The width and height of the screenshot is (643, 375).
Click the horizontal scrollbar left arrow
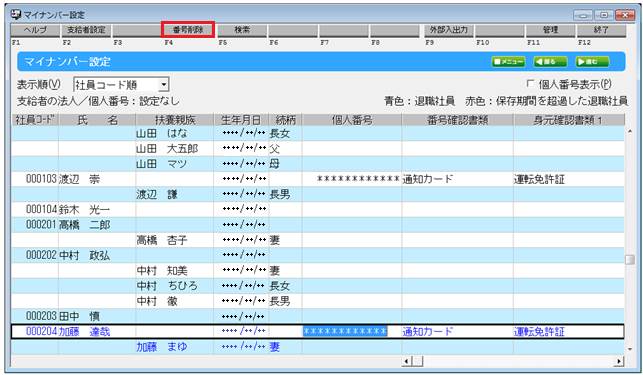point(406,361)
